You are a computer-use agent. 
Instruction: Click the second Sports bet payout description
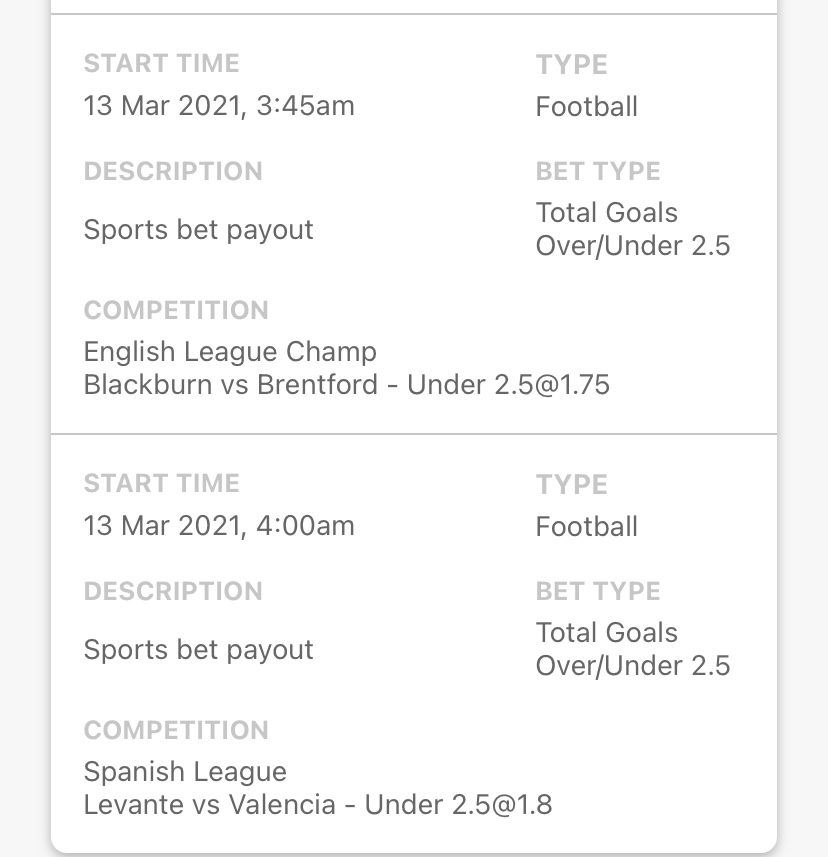tap(198, 650)
